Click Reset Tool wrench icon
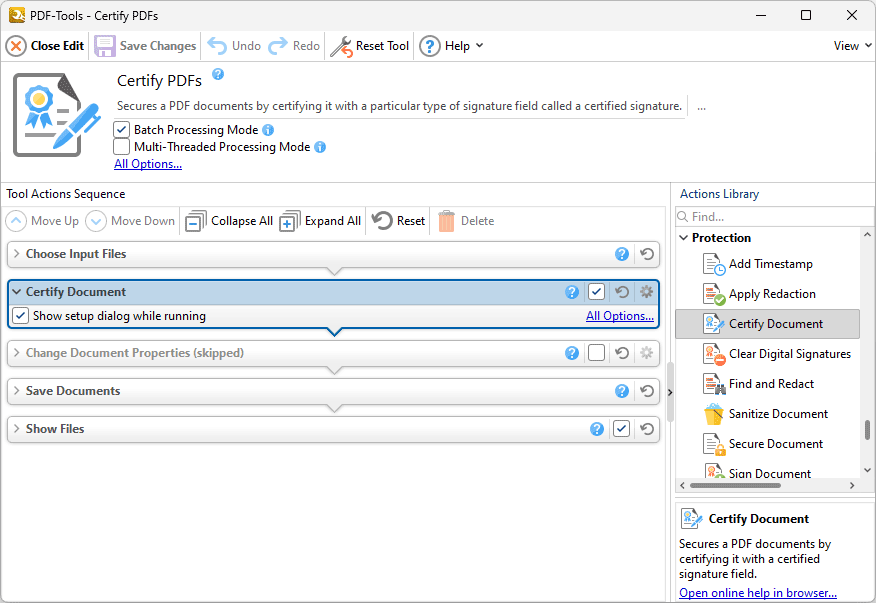 point(341,46)
